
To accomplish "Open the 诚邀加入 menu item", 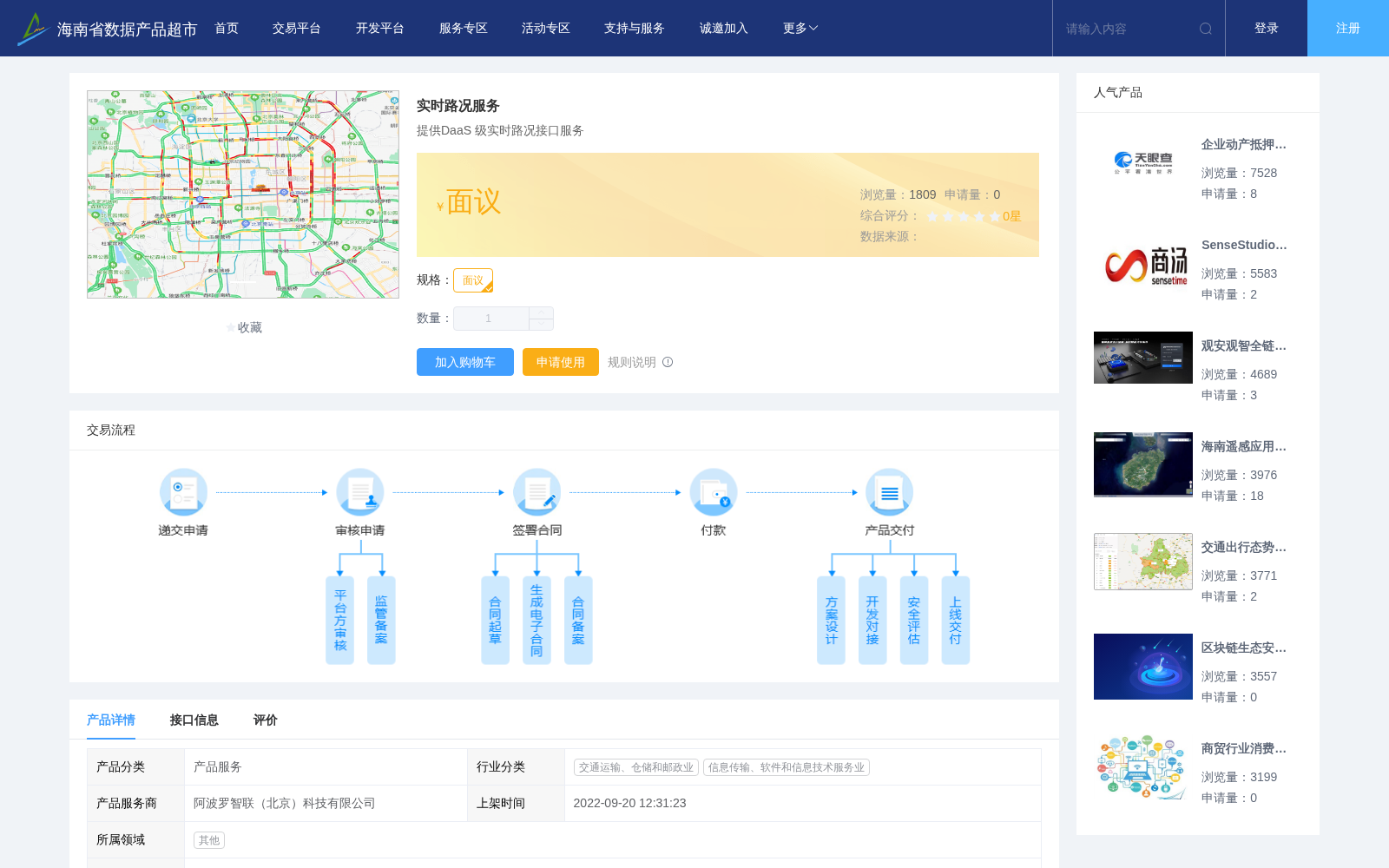I will 724,29.
